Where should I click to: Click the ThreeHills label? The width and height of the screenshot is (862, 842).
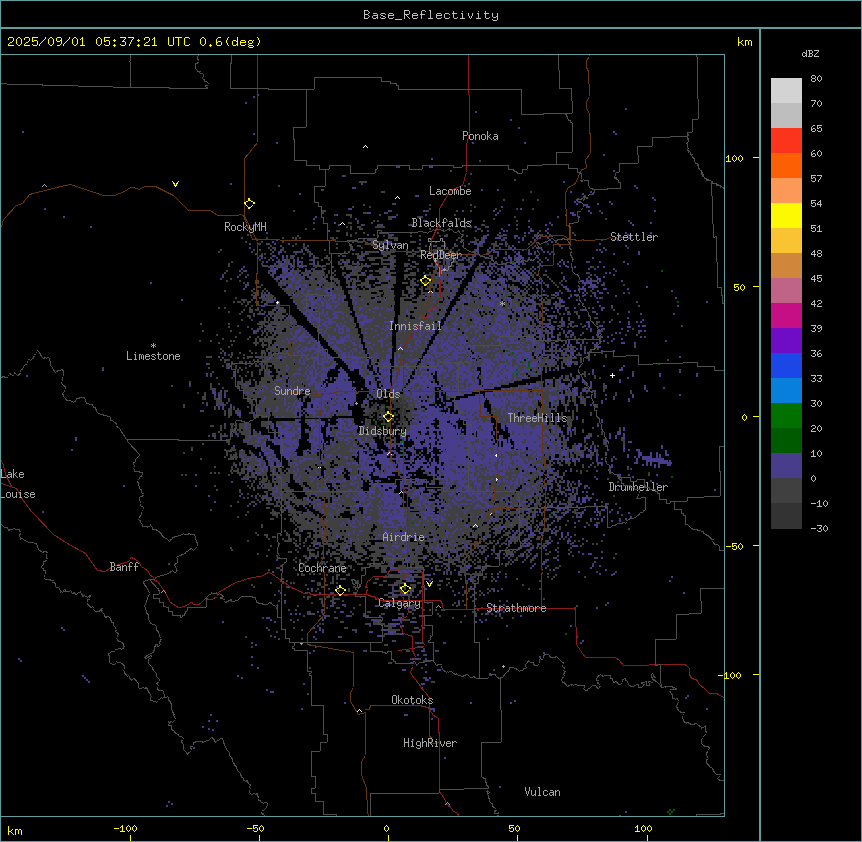537,418
